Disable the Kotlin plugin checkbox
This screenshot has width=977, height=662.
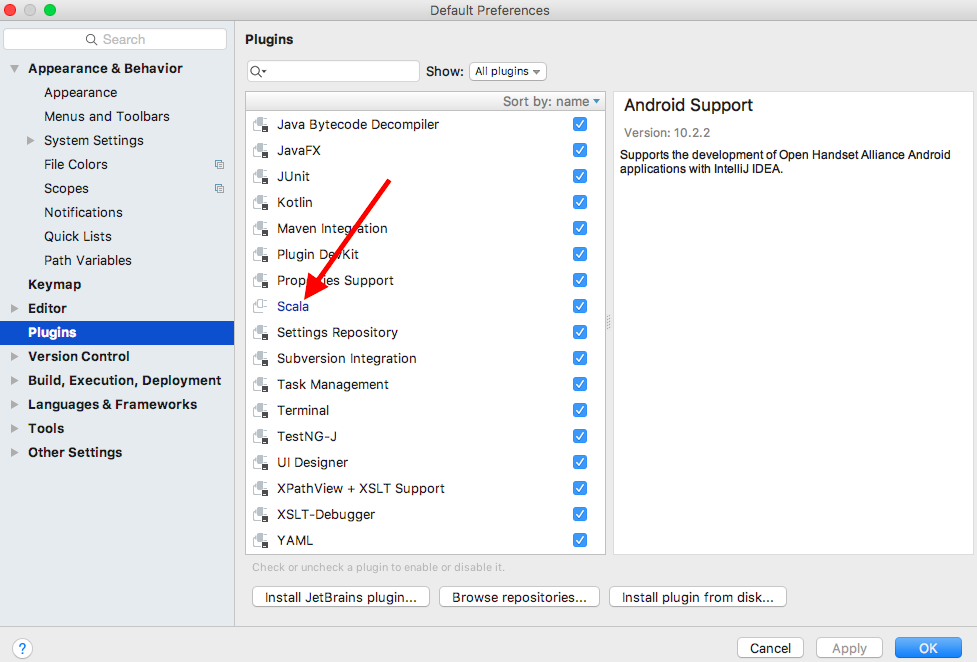pos(579,202)
